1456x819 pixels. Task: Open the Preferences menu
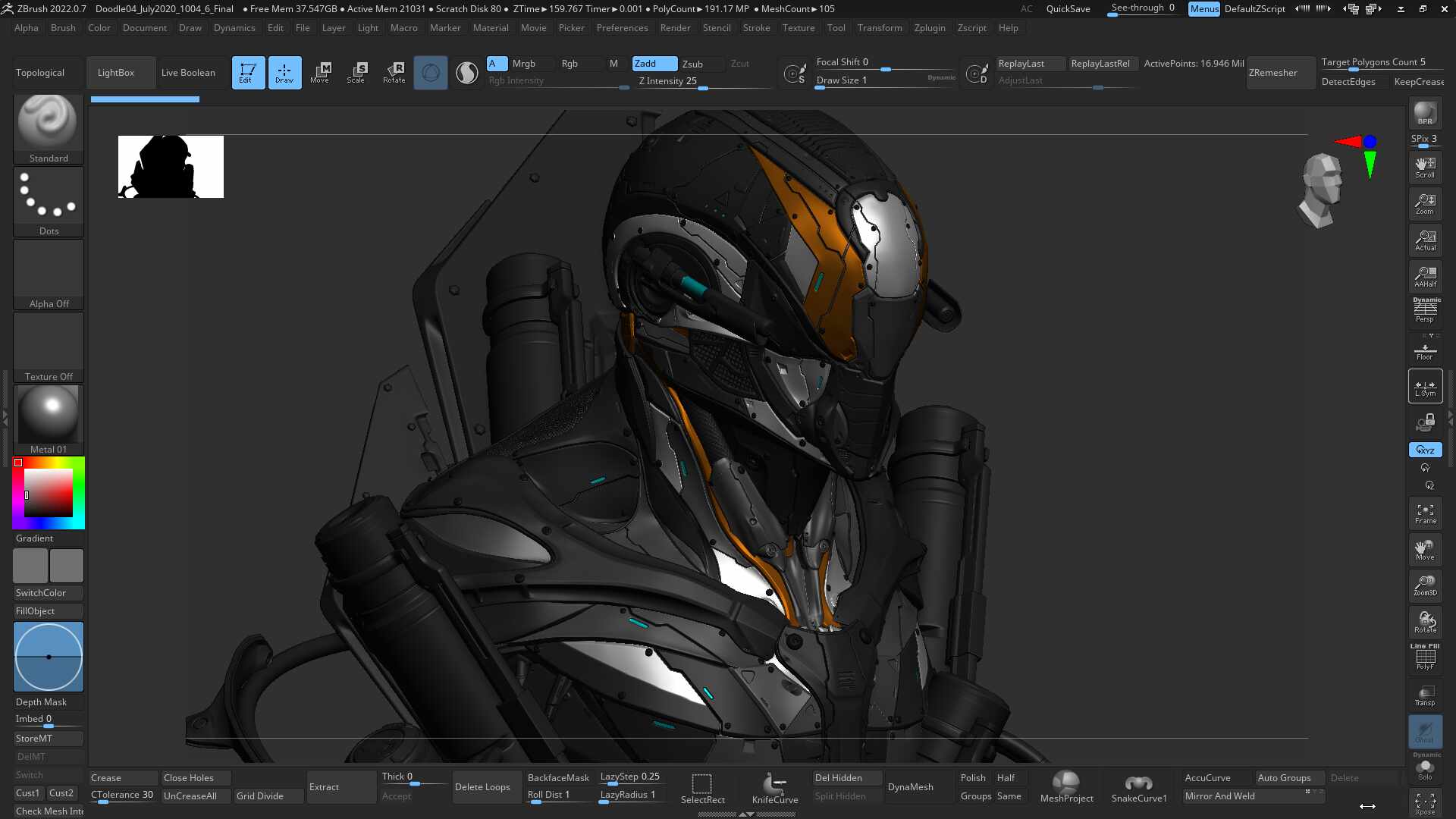click(622, 28)
